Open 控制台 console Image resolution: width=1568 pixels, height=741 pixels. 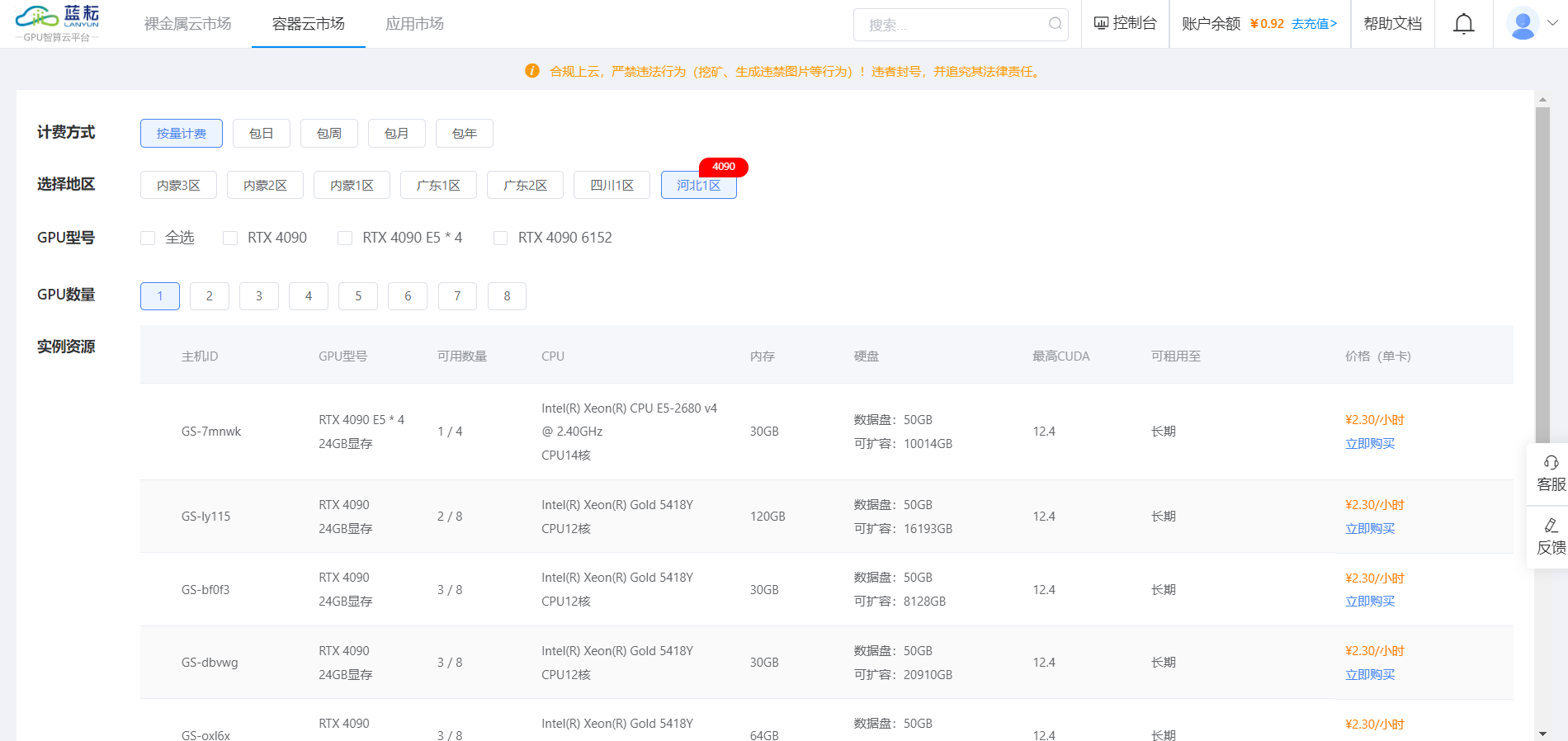(x=1125, y=23)
